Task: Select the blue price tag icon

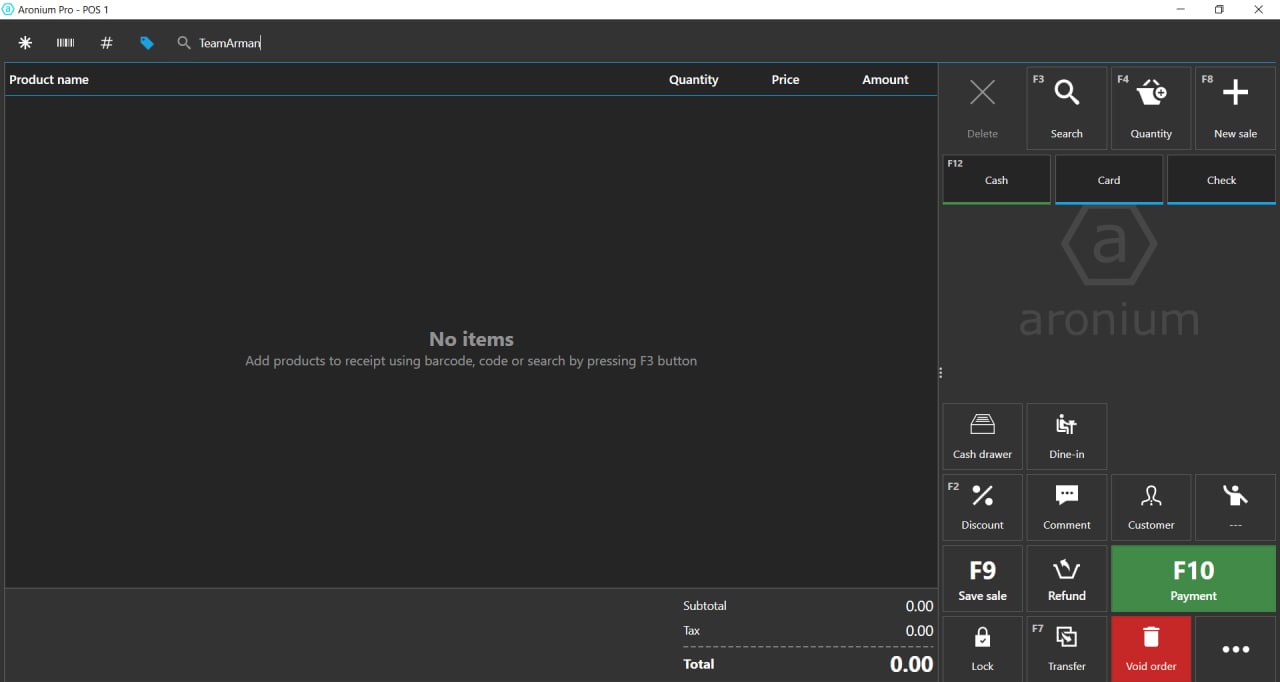Action: click(x=147, y=43)
